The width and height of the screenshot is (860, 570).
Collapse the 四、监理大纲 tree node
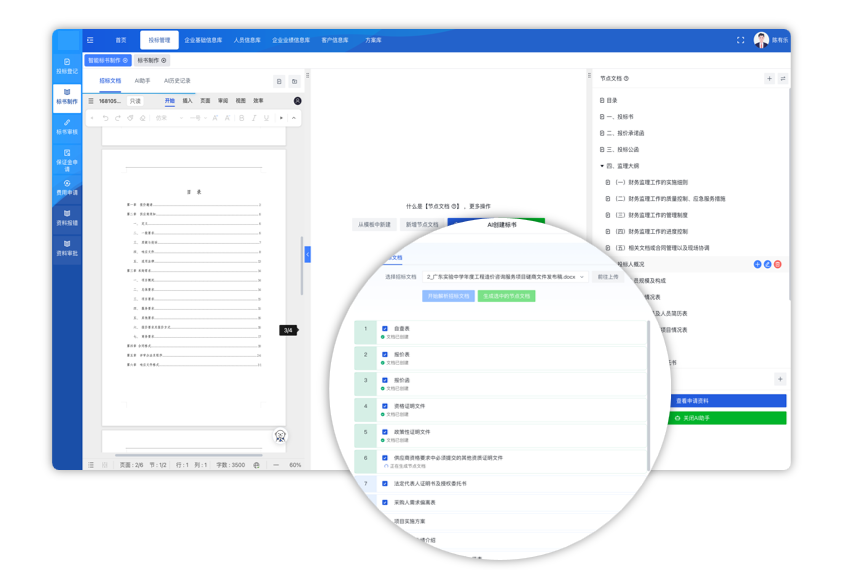(x=602, y=166)
